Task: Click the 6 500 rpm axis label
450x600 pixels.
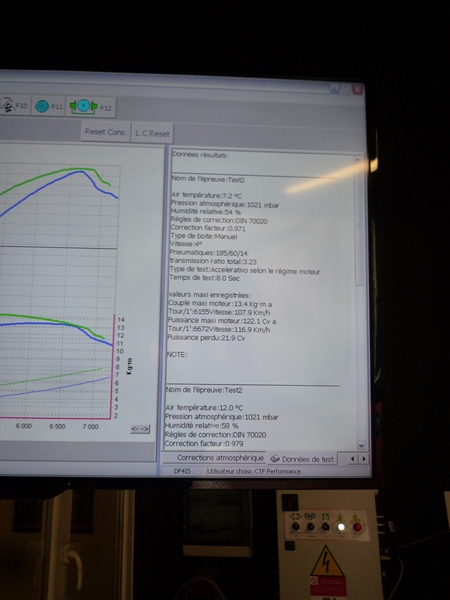Action: click(x=57, y=426)
